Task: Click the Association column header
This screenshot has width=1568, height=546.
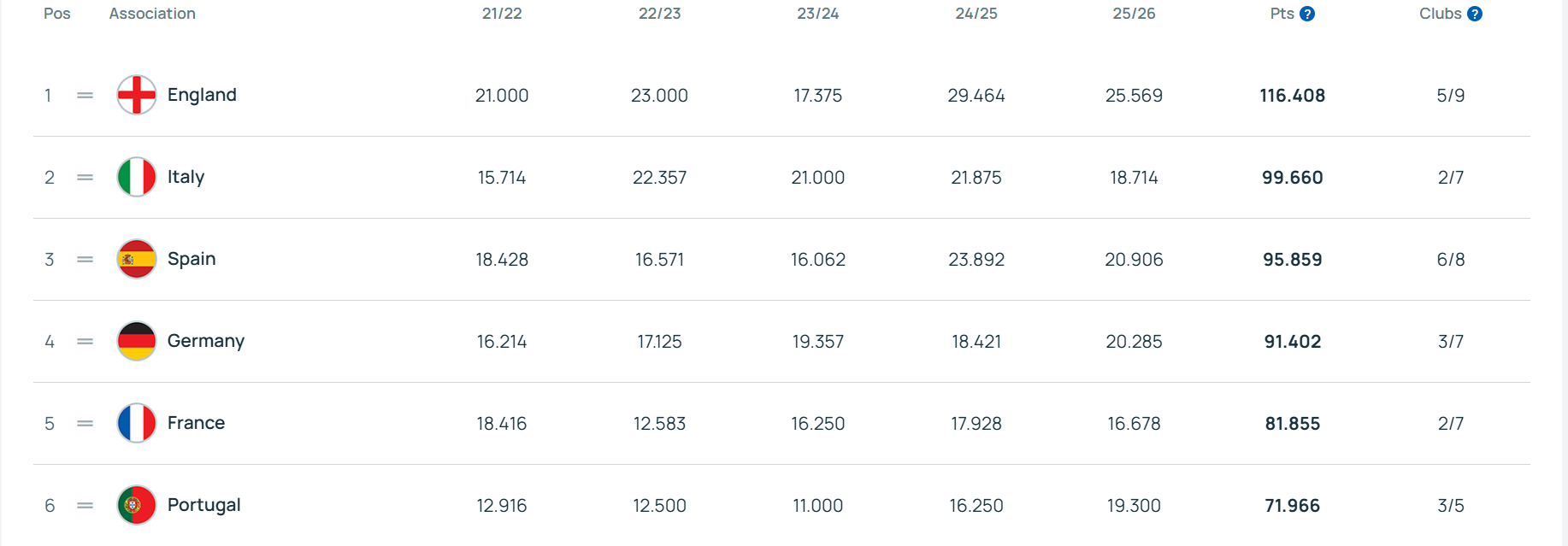Action: [152, 14]
